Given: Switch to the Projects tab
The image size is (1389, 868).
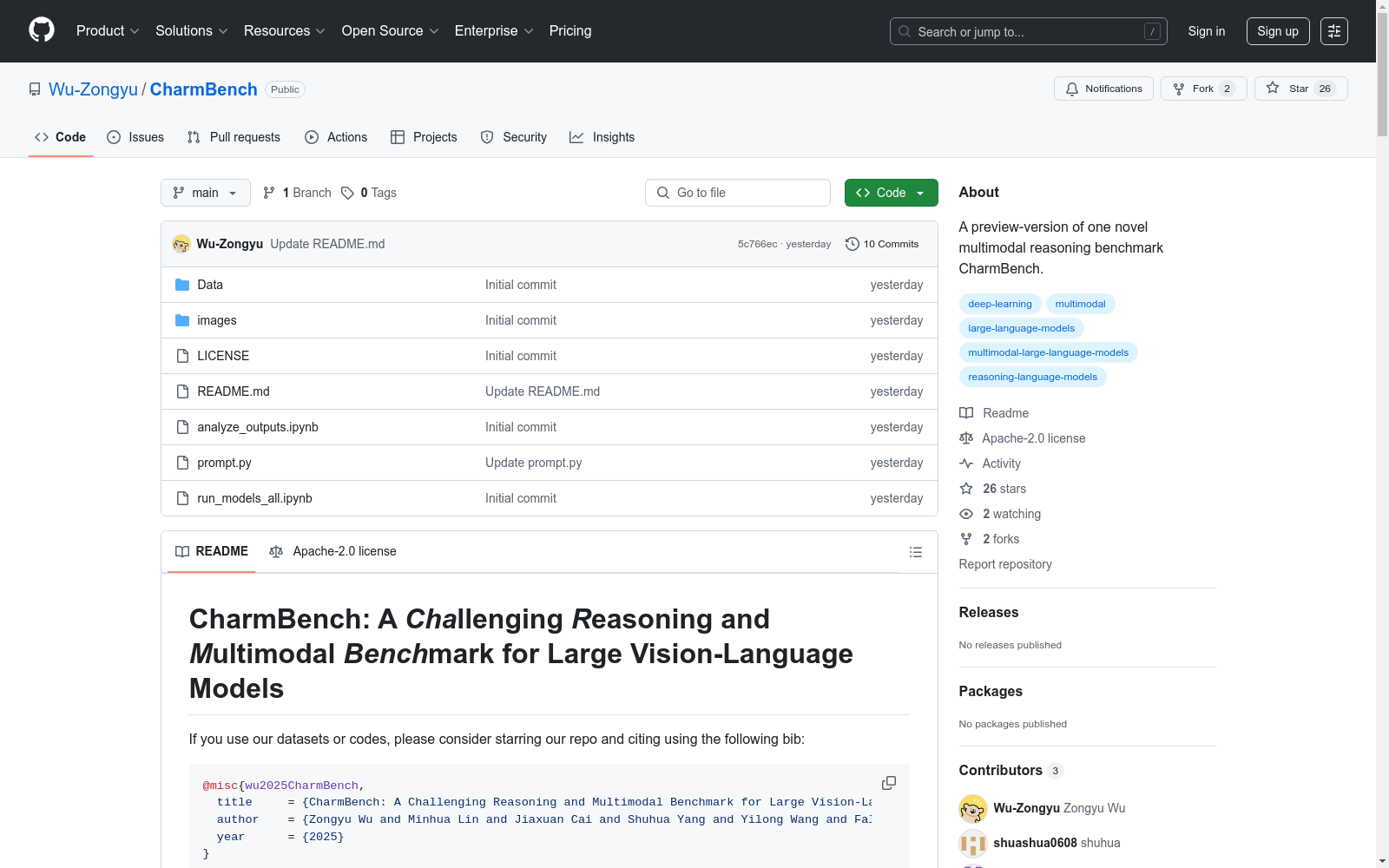Looking at the screenshot, I should point(424,137).
